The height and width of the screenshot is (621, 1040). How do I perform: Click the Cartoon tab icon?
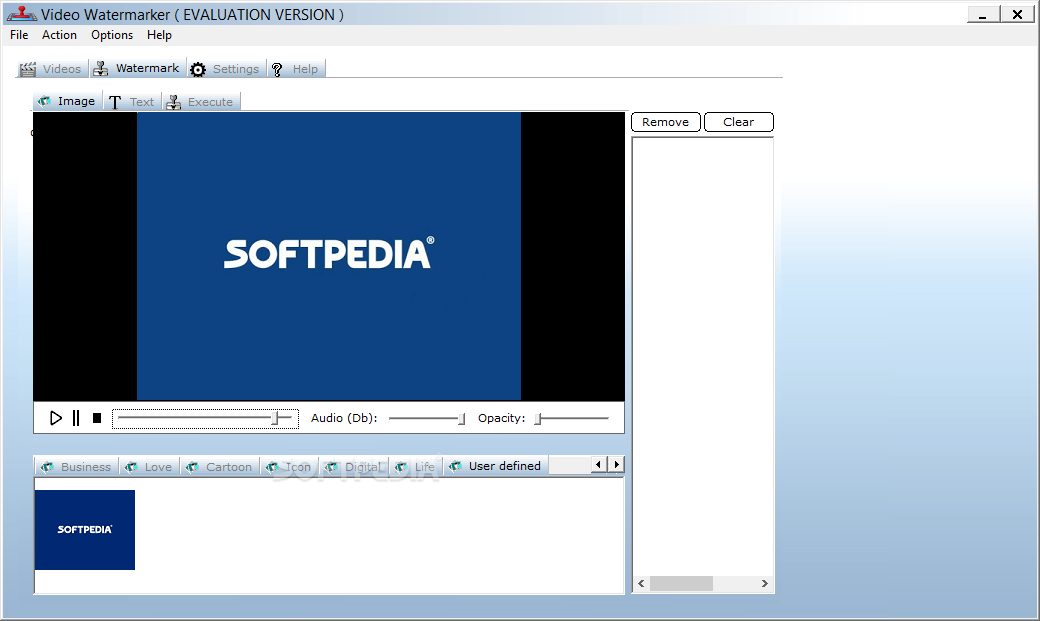pos(192,467)
